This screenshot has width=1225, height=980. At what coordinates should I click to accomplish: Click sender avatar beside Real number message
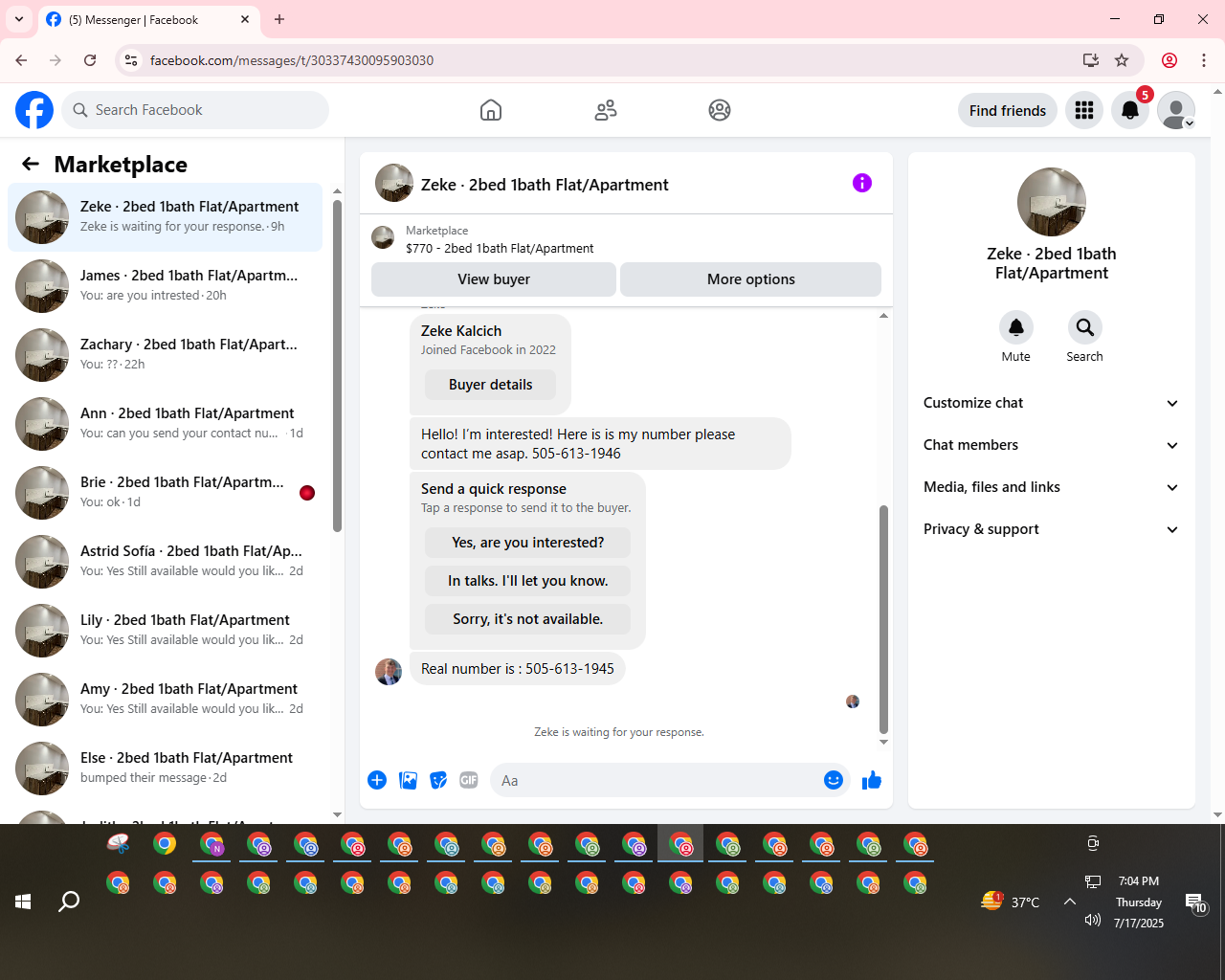pos(389,671)
